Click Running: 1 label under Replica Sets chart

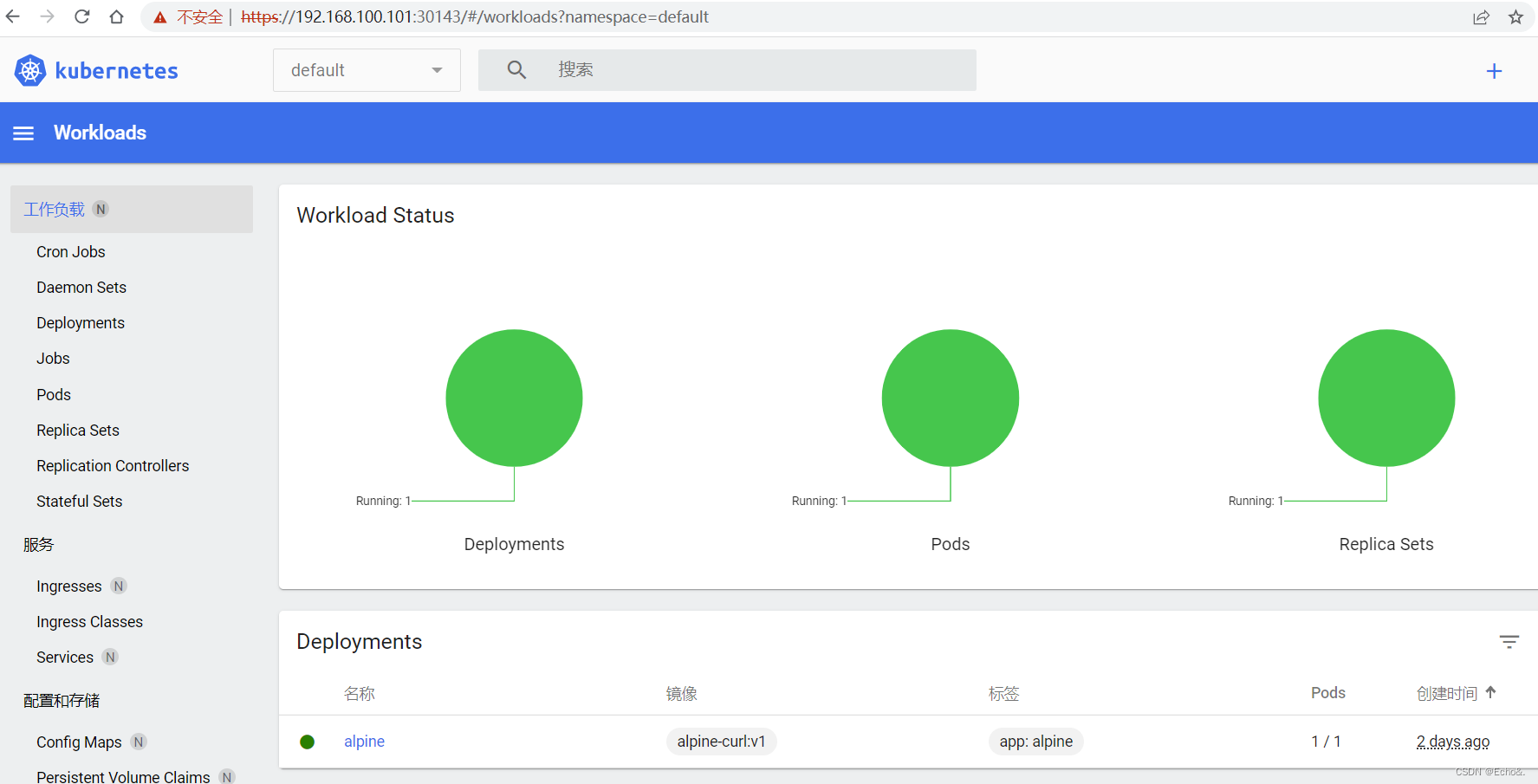(x=1256, y=501)
